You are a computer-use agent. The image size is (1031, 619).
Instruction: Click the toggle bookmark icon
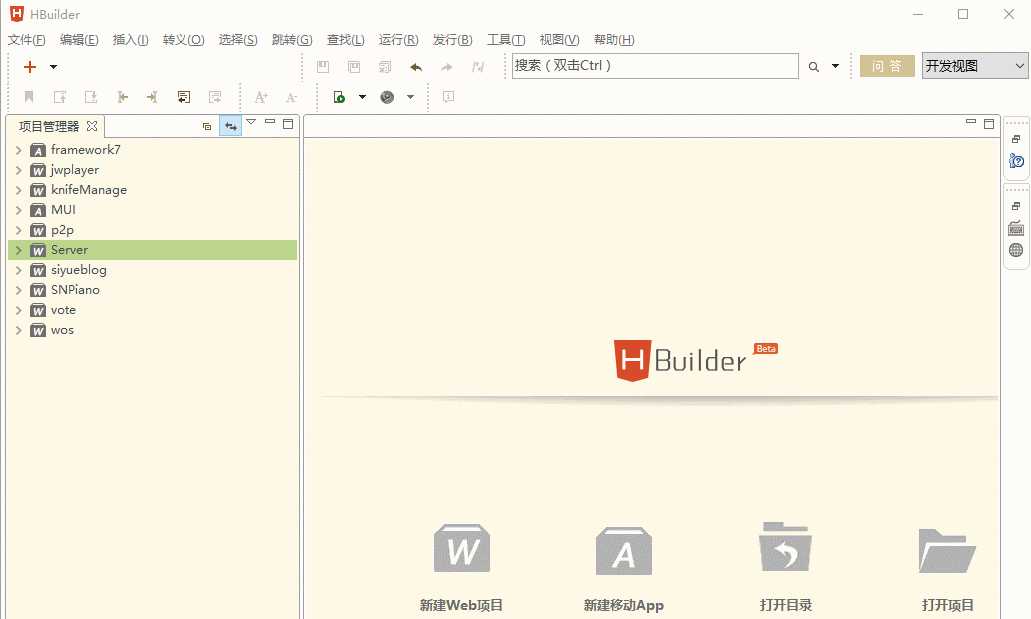29,97
